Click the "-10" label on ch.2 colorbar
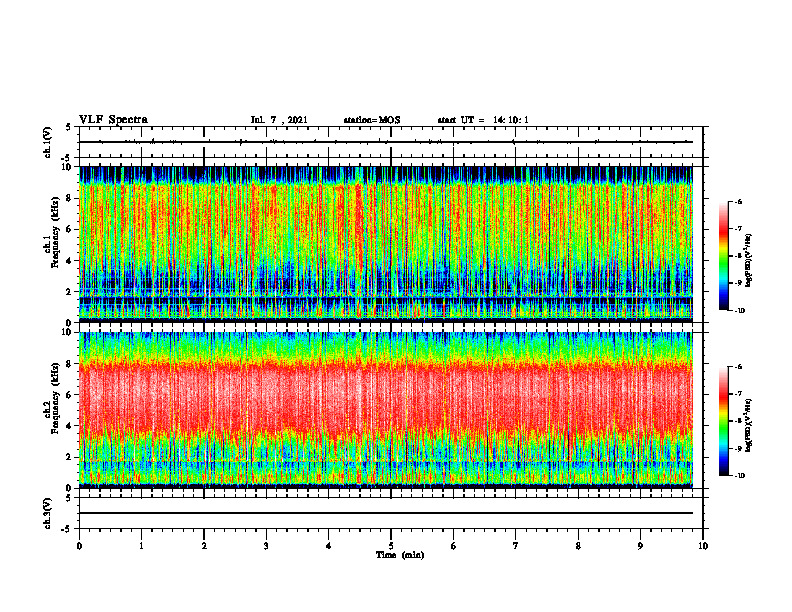Viewport: 792px width, 612px height. pyautogui.click(x=740, y=475)
